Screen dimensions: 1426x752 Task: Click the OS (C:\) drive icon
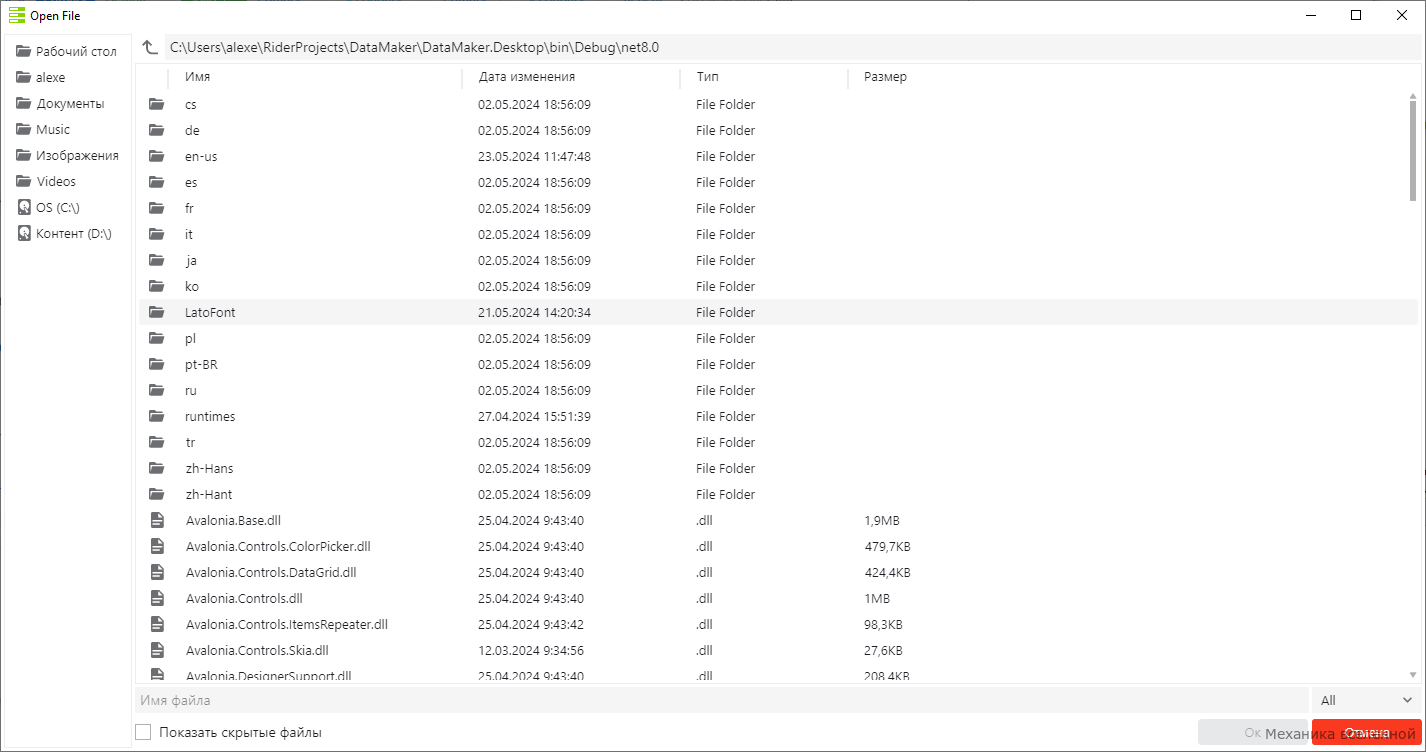pos(24,207)
